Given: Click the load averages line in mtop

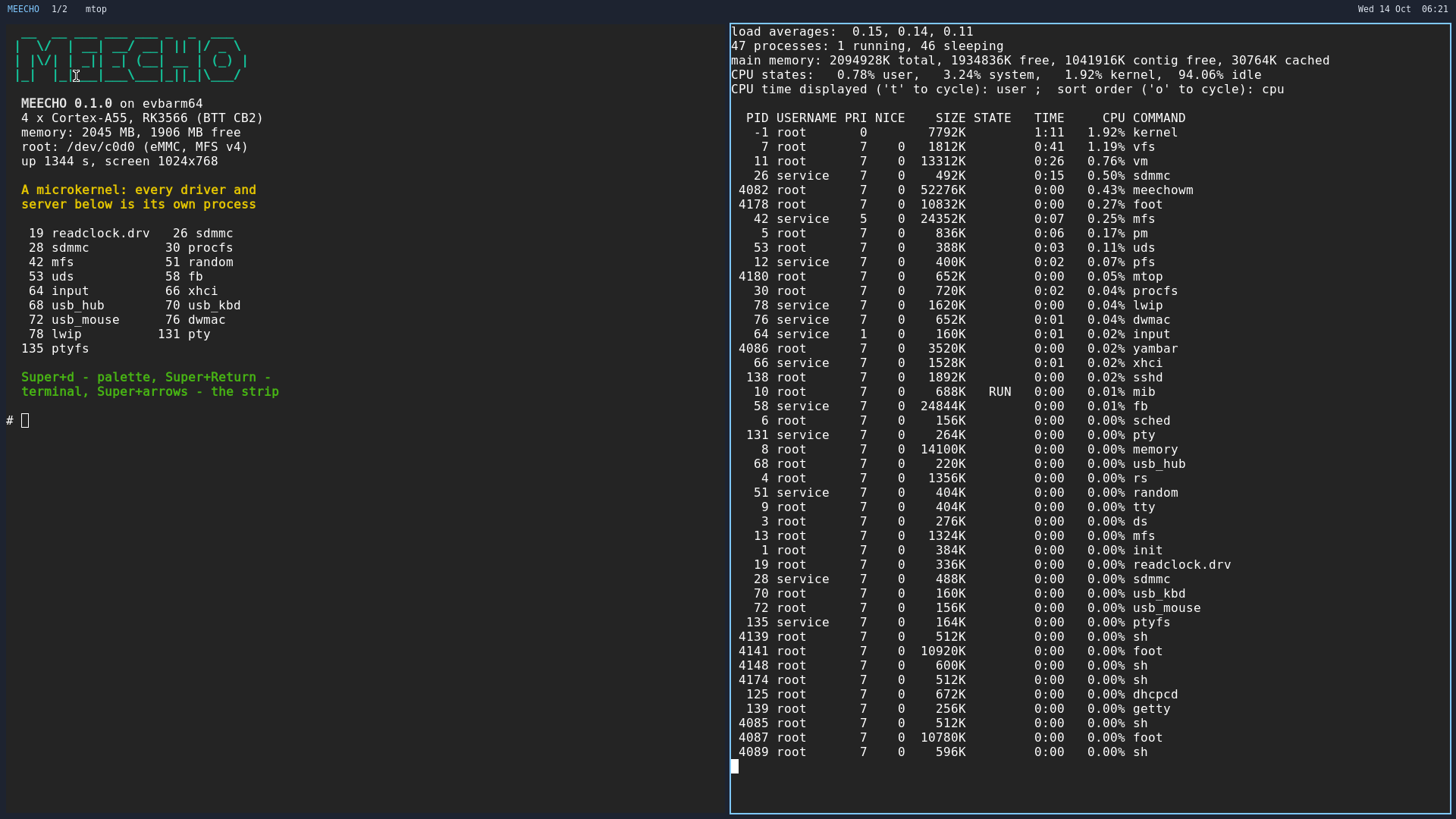Looking at the screenshot, I should point(852,32).
